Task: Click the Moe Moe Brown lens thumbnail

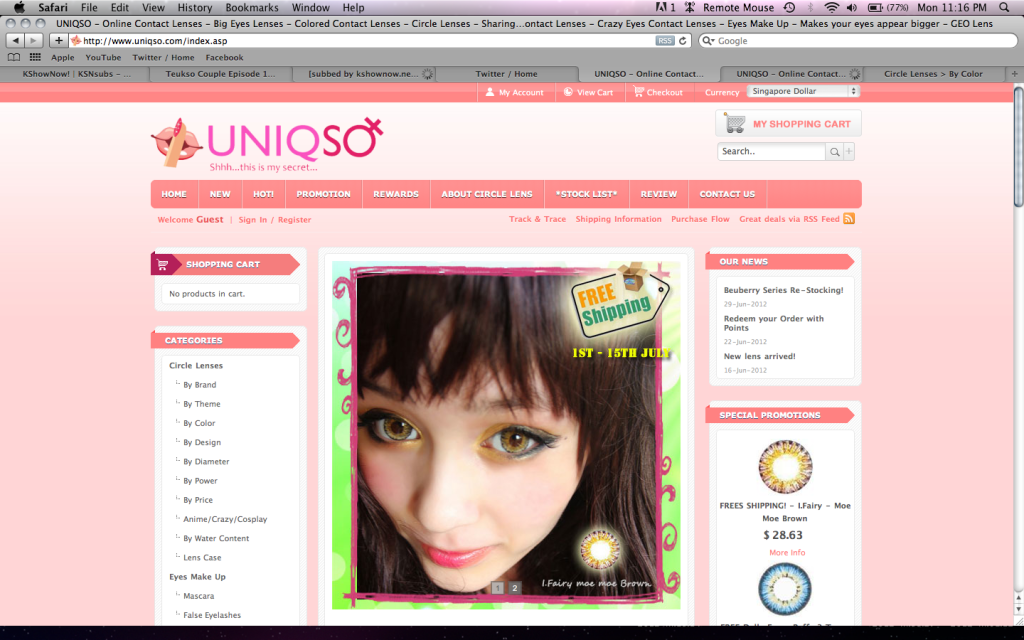Action: click(x=785, y=466)
